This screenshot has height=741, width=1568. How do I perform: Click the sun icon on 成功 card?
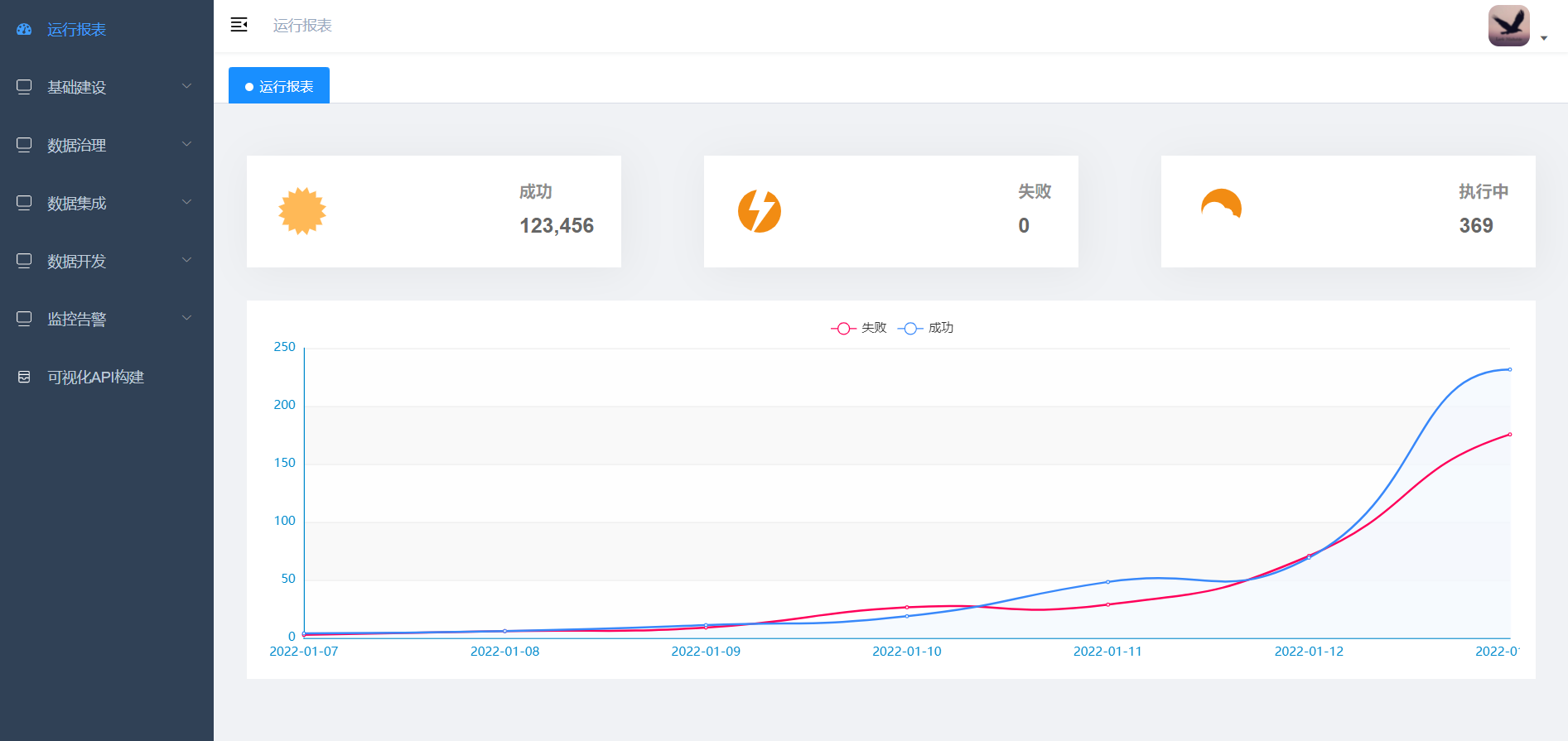click(x=302, y=211)
